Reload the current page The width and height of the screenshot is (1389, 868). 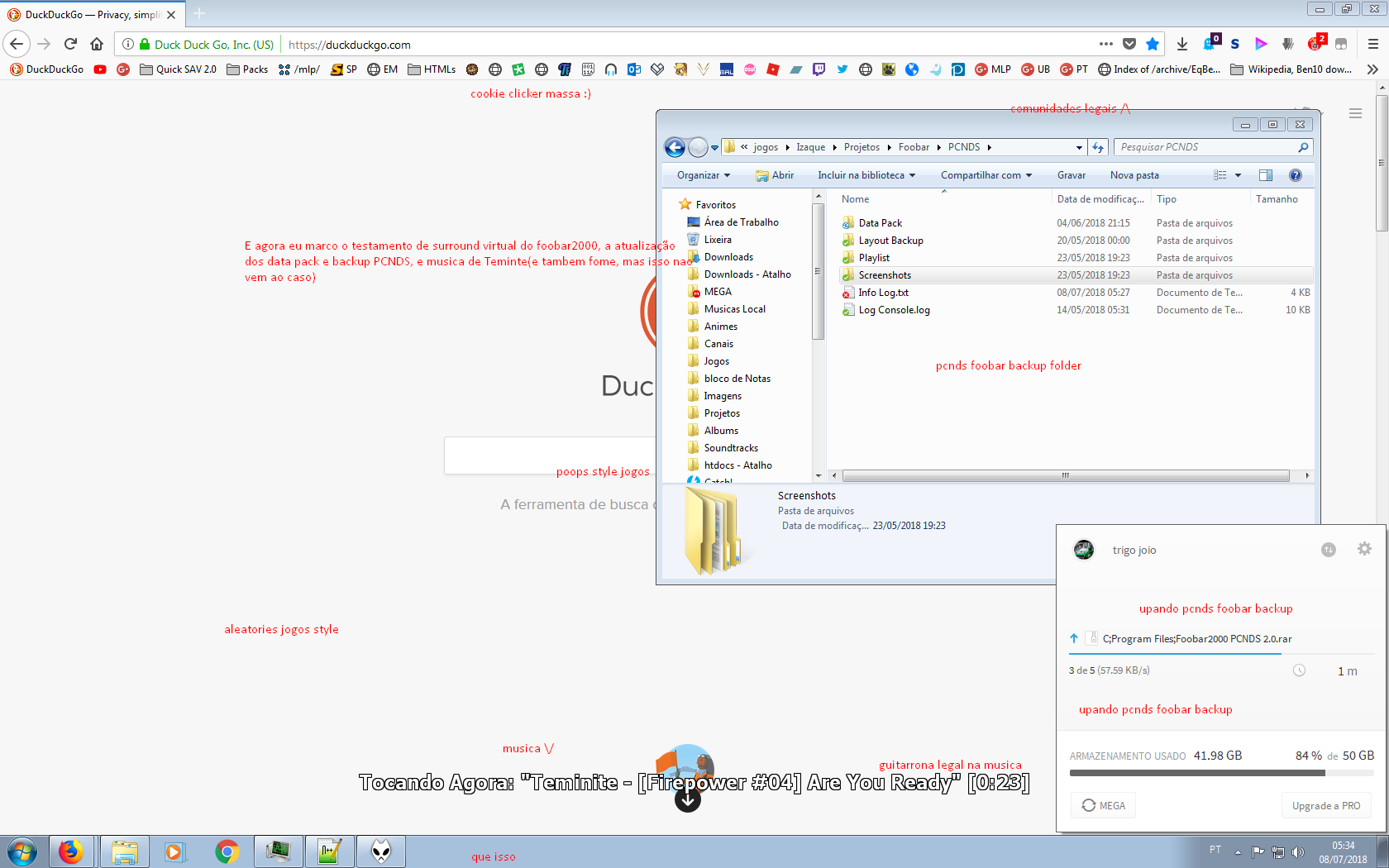tap(70, 45)
